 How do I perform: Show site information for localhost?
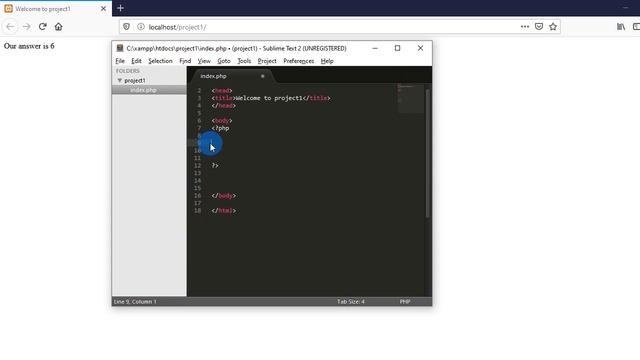pyautogui.click(x=141, y=27)
